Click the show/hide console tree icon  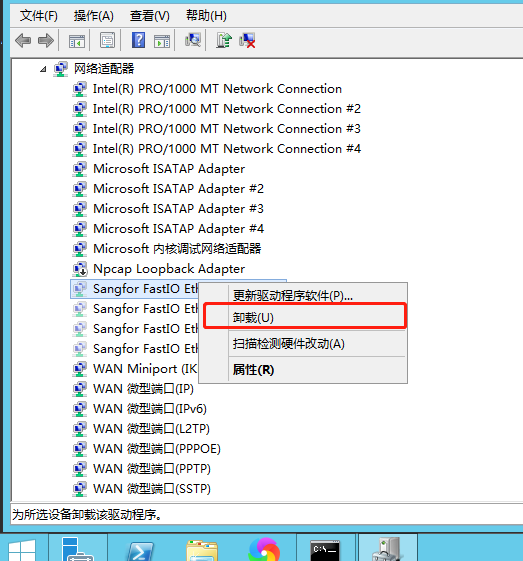tap(77, 41)
